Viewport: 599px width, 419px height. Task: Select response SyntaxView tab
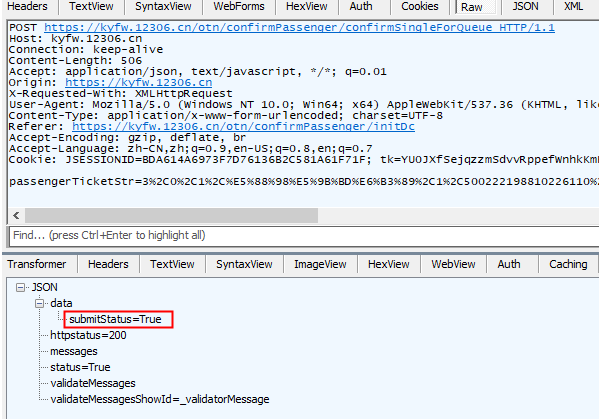click(x=244, y=264)
